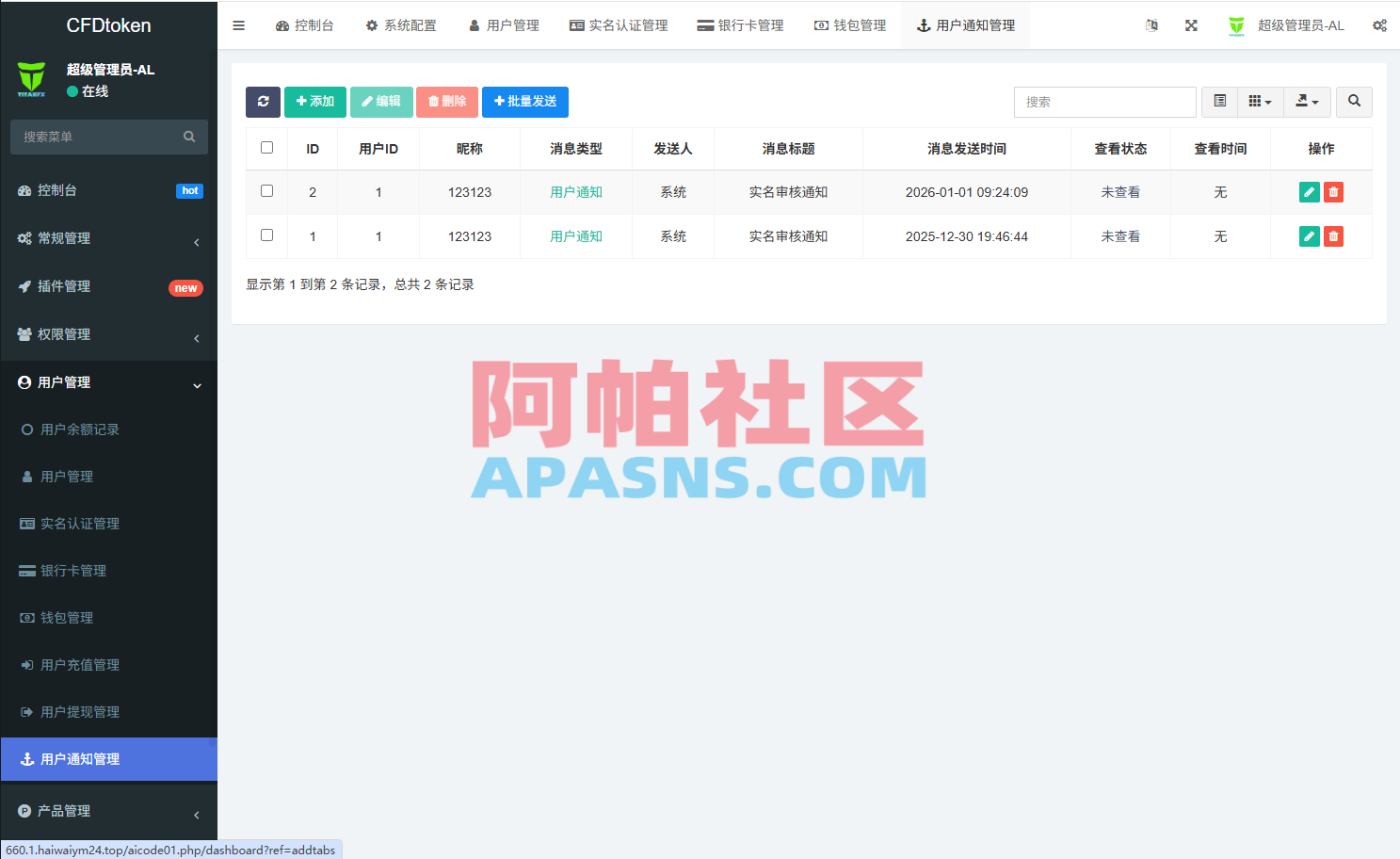
Task: Expand the 常规管理 sidebar menu
Action: tap(109, 239)
